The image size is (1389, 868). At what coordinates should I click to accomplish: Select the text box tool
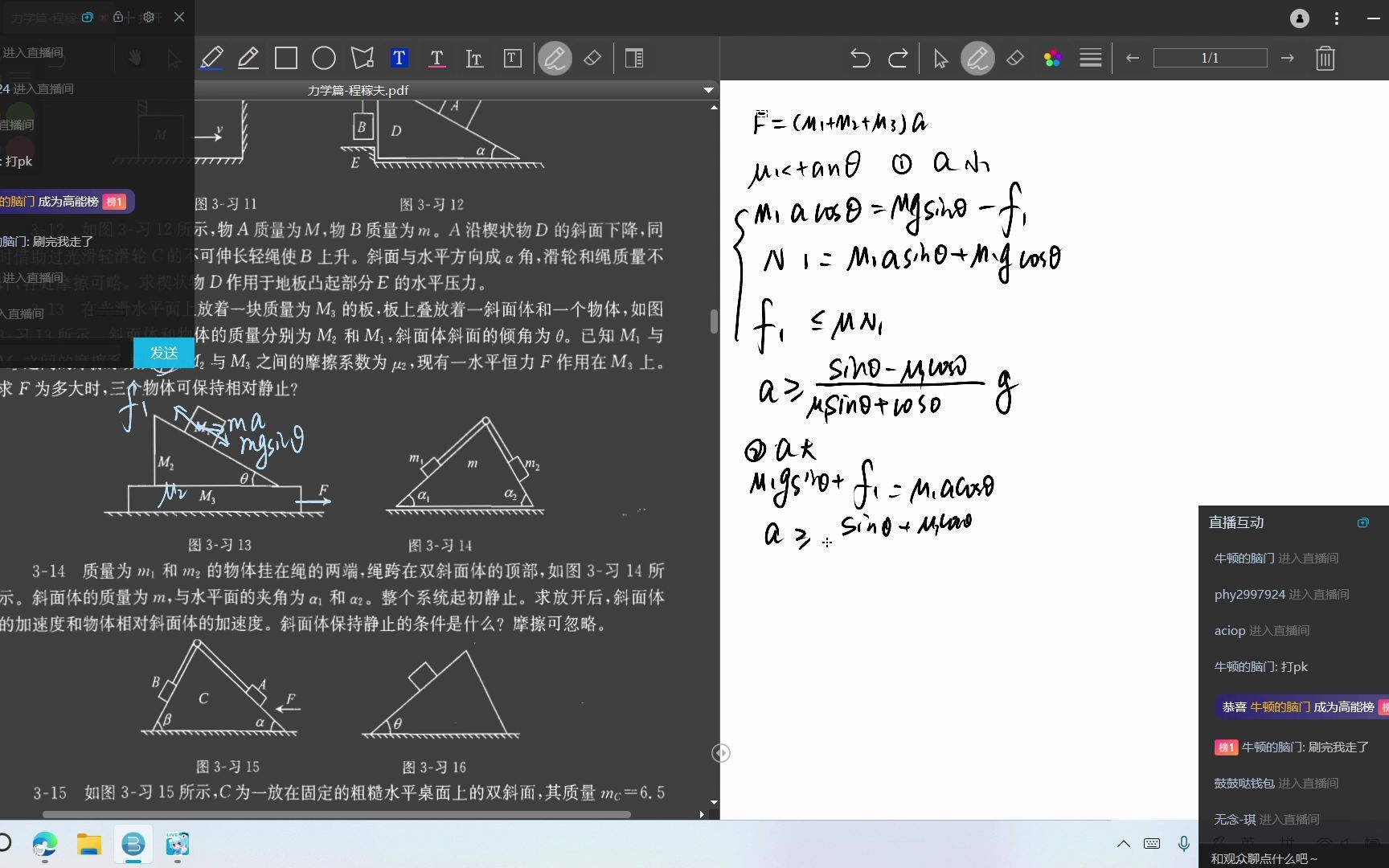[512, 58]
